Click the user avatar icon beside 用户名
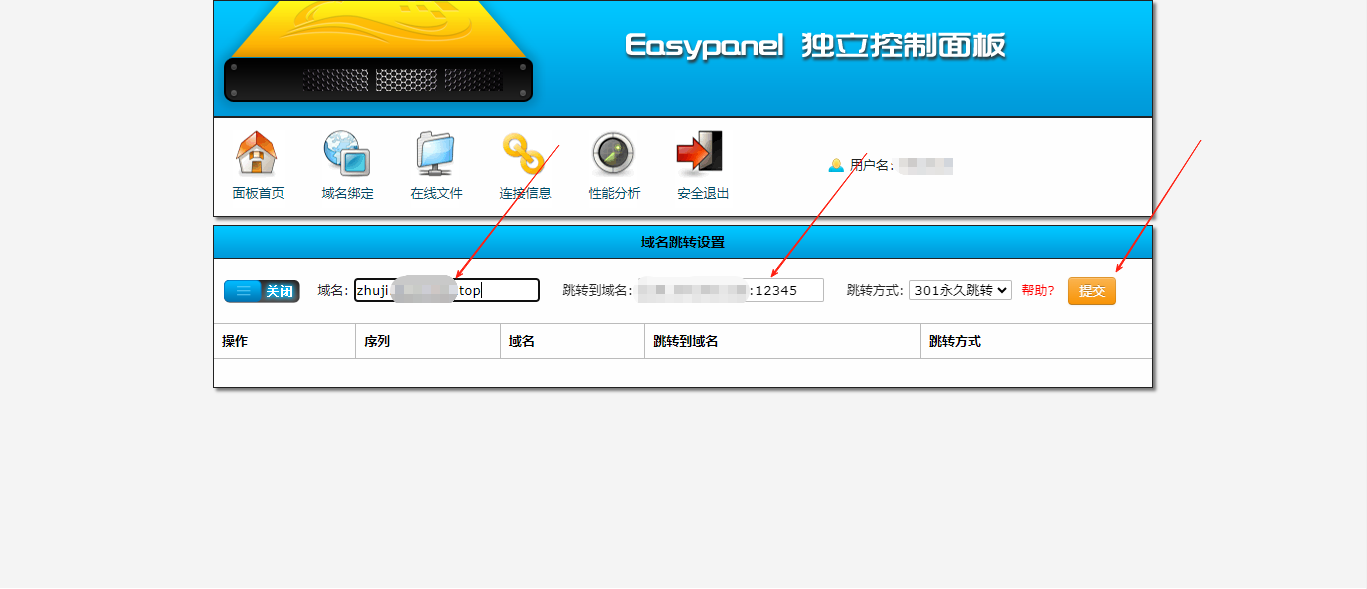 835,166
